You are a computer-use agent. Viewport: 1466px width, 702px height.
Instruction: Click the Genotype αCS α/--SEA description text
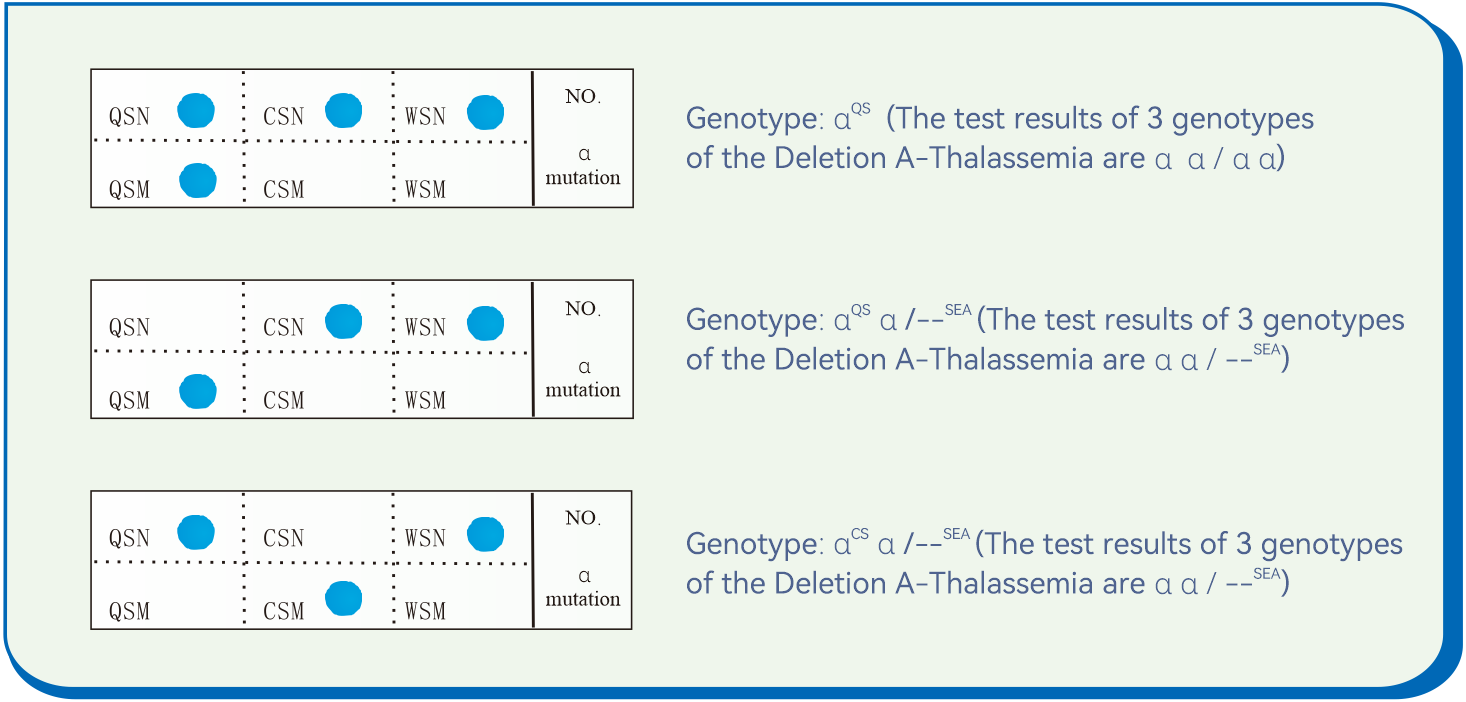pyautogui.click(x=1044, y=563)
